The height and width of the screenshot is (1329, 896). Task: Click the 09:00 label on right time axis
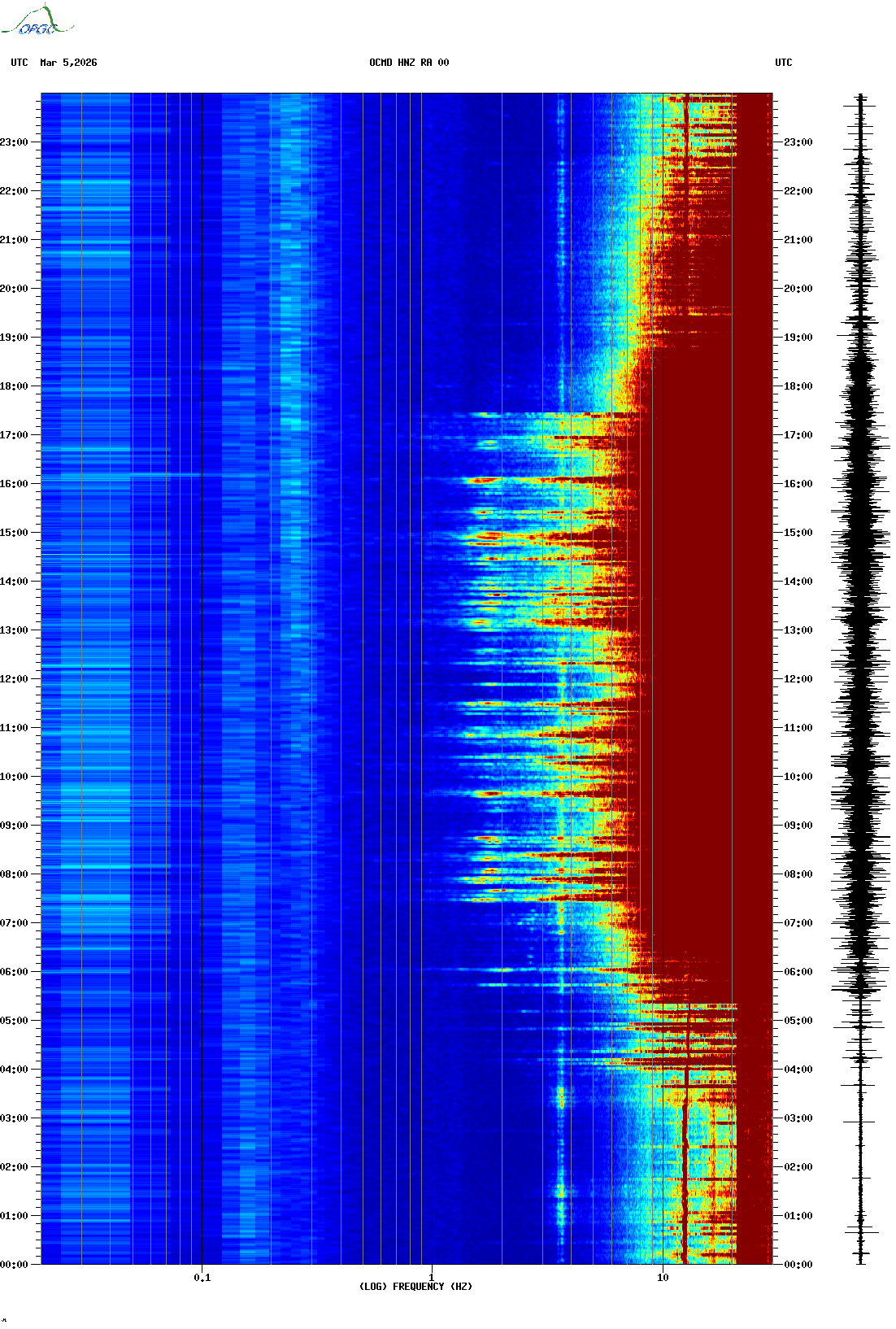(x=798, y=826)
